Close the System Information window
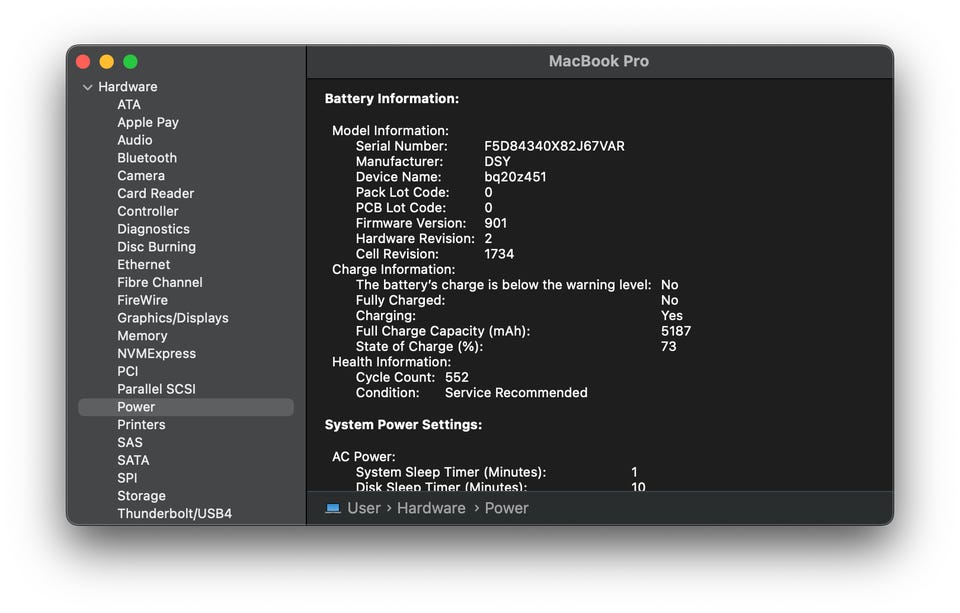Viewport: 960px width, 613px height. [83, 62]
